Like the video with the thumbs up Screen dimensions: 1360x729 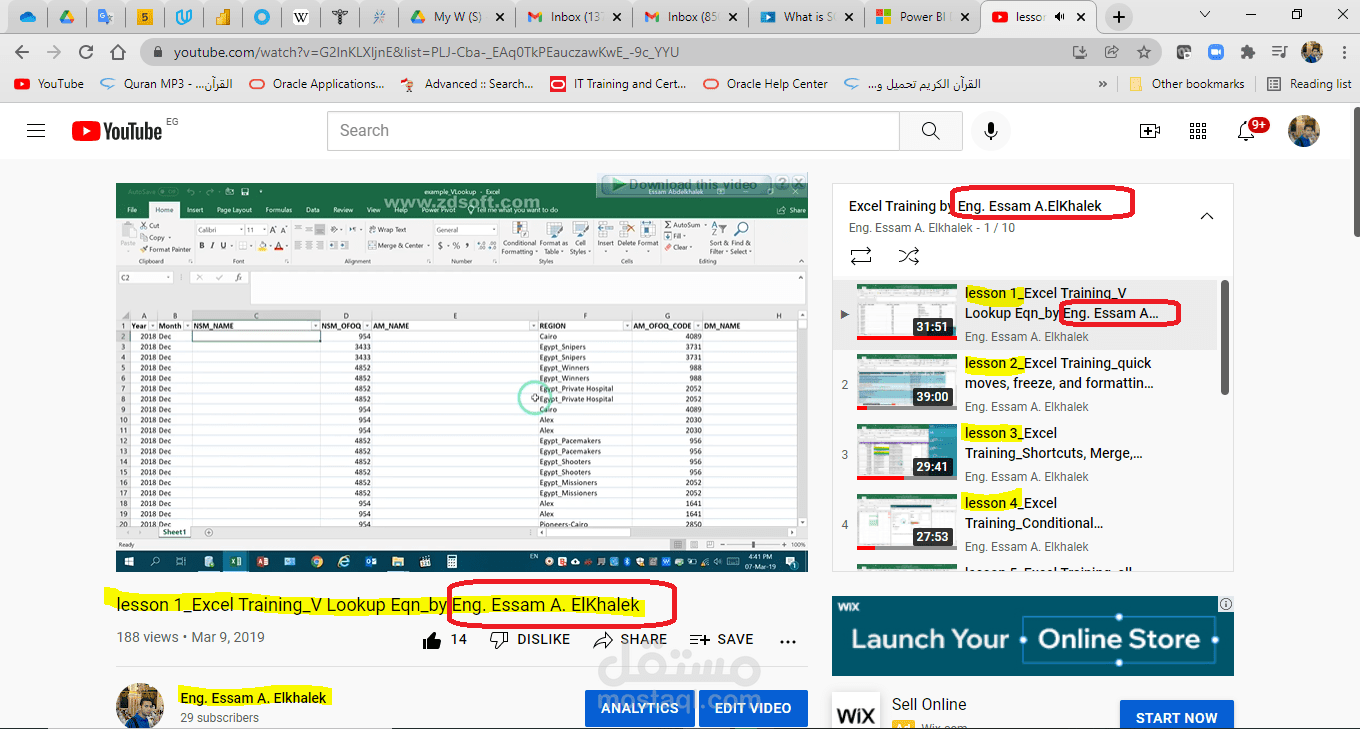431,639
